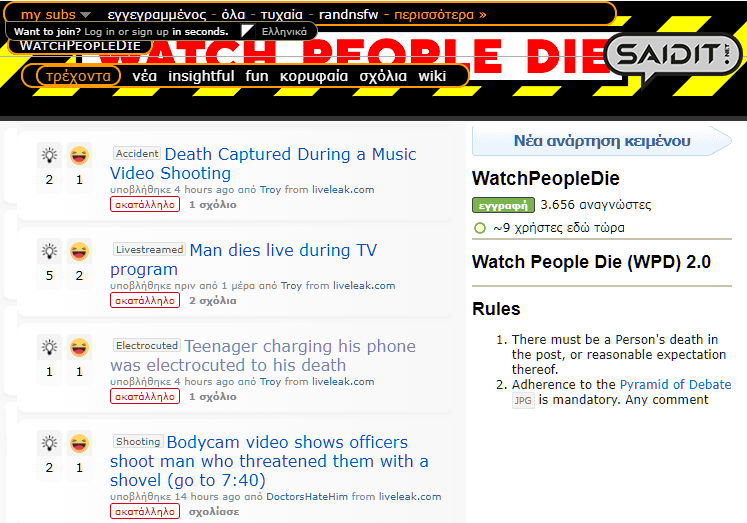Vote fun on Man dies live post
Image resolution: width=747 pixels, height=523 pixels.
79,251
